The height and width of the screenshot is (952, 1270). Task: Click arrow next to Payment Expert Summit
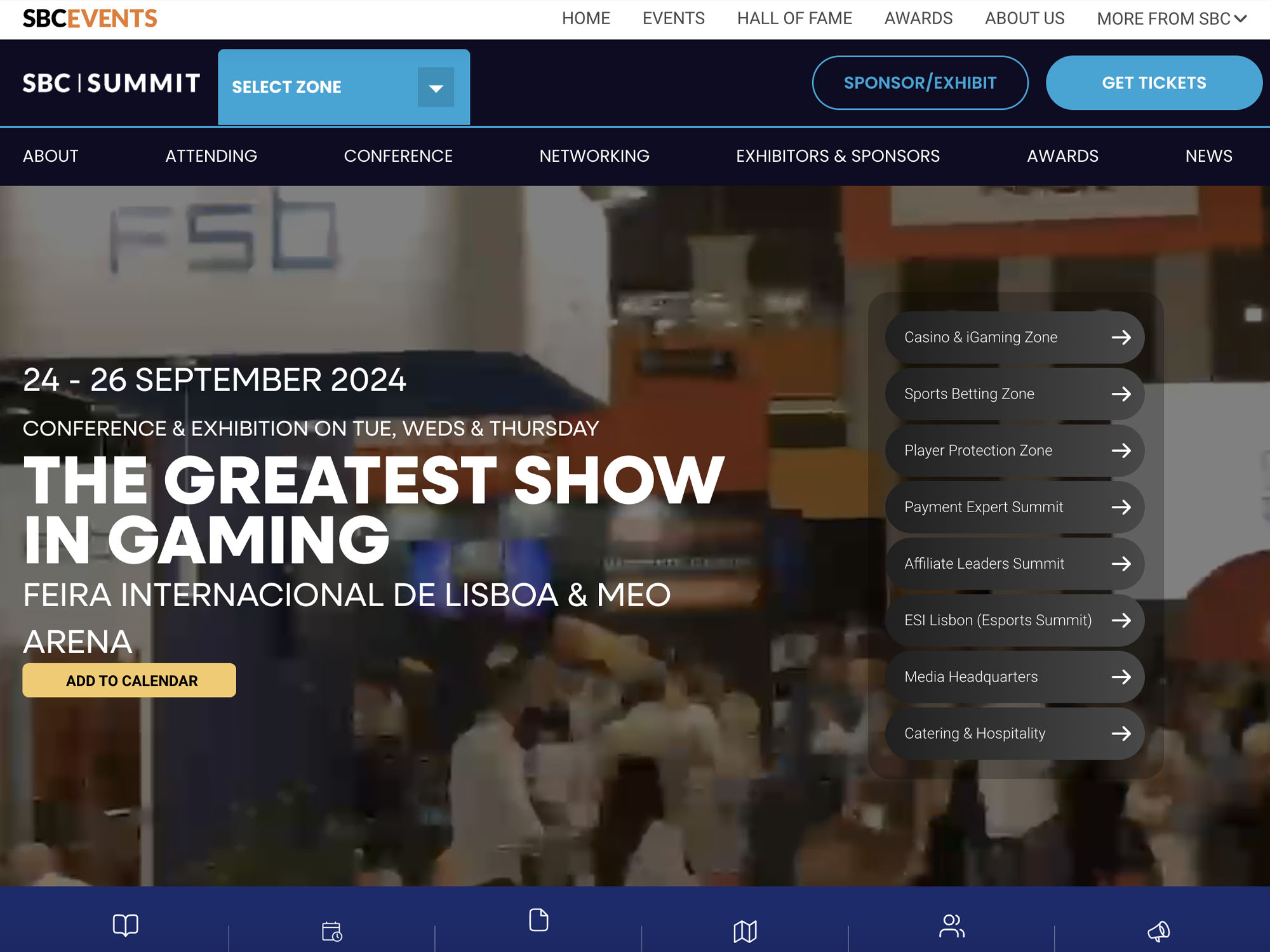[1121, 506]
